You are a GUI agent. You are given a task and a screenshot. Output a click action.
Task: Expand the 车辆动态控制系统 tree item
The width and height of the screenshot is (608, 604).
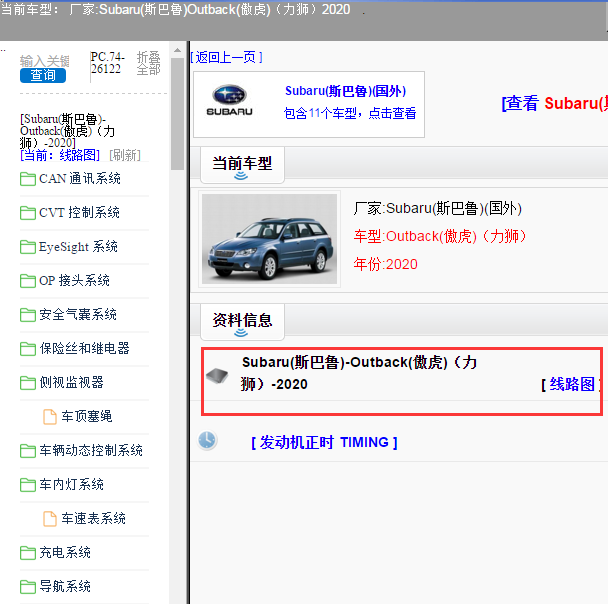pos(91,450)
